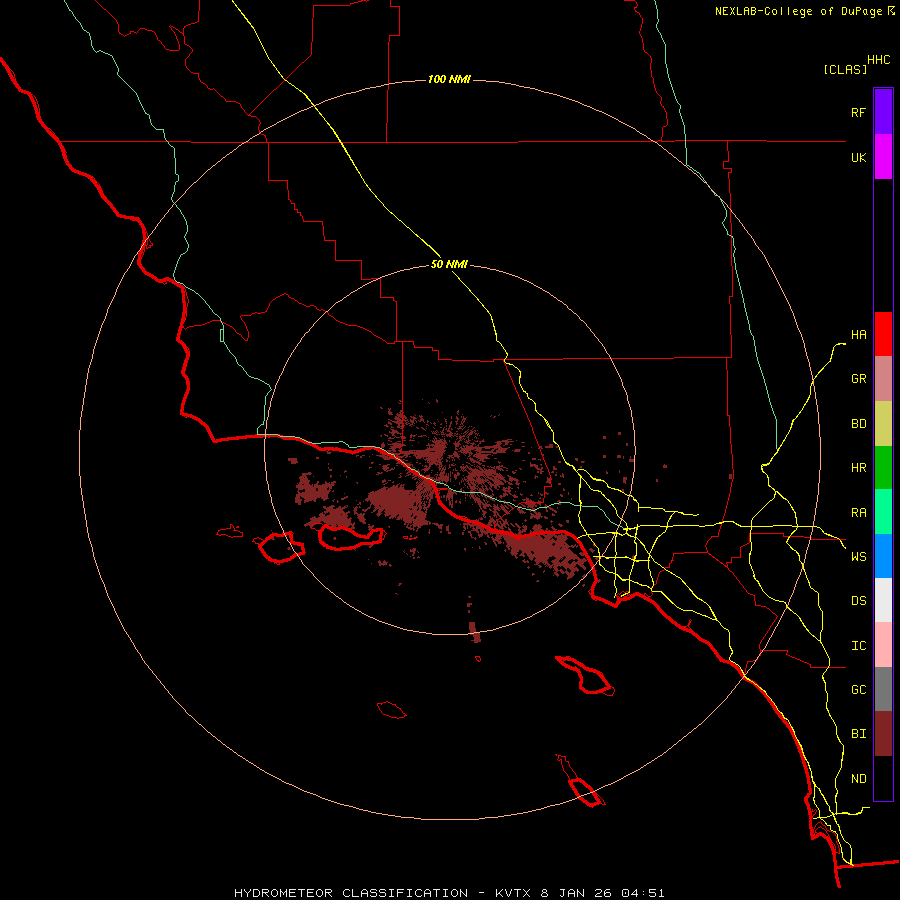Image resolution: width=900 pixels, height=900 pixels.
Task: Click the BD yellow legend swatch
Action: (x=883, y=424)
